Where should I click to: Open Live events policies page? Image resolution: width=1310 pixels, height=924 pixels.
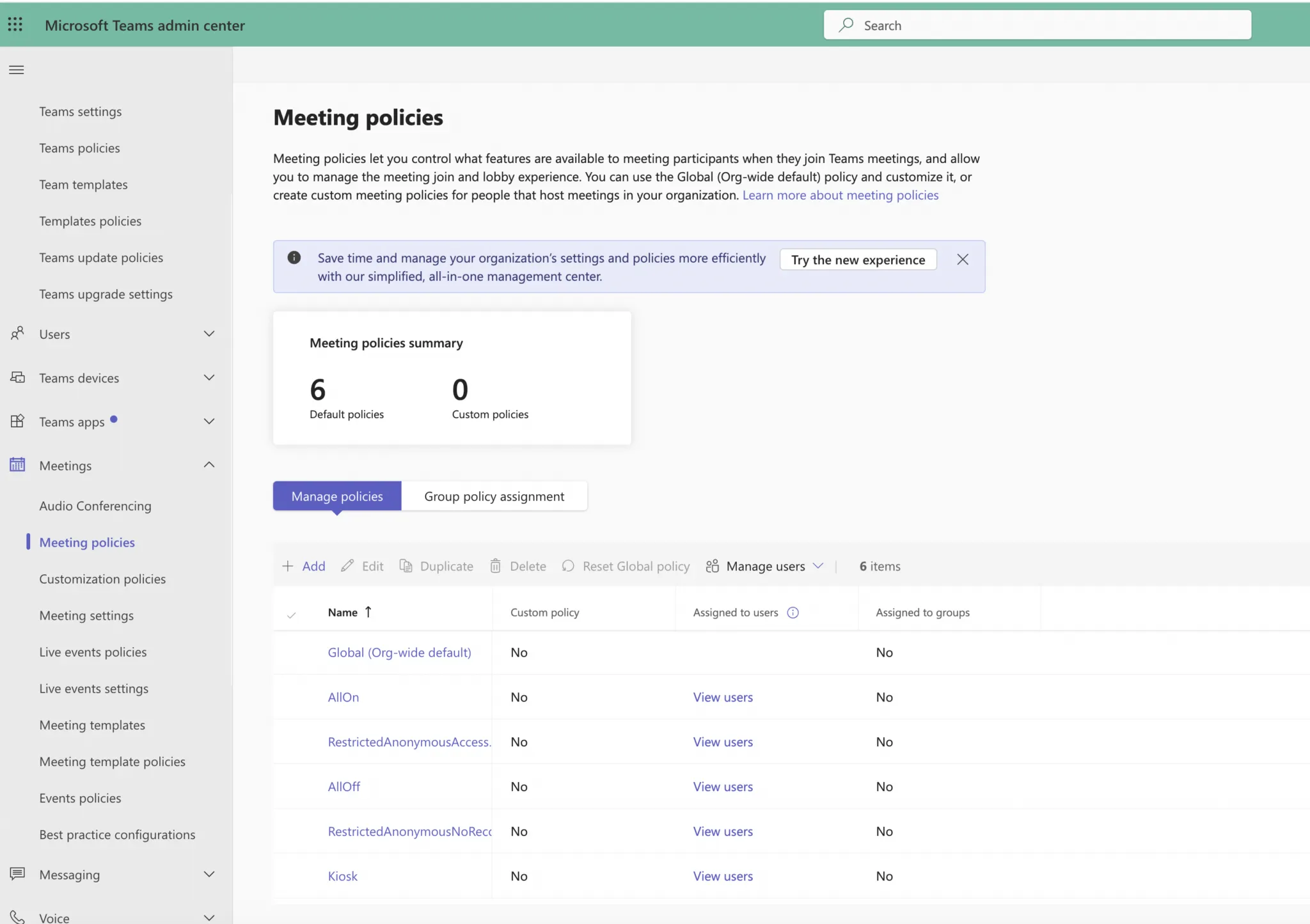tap(93, 652)
